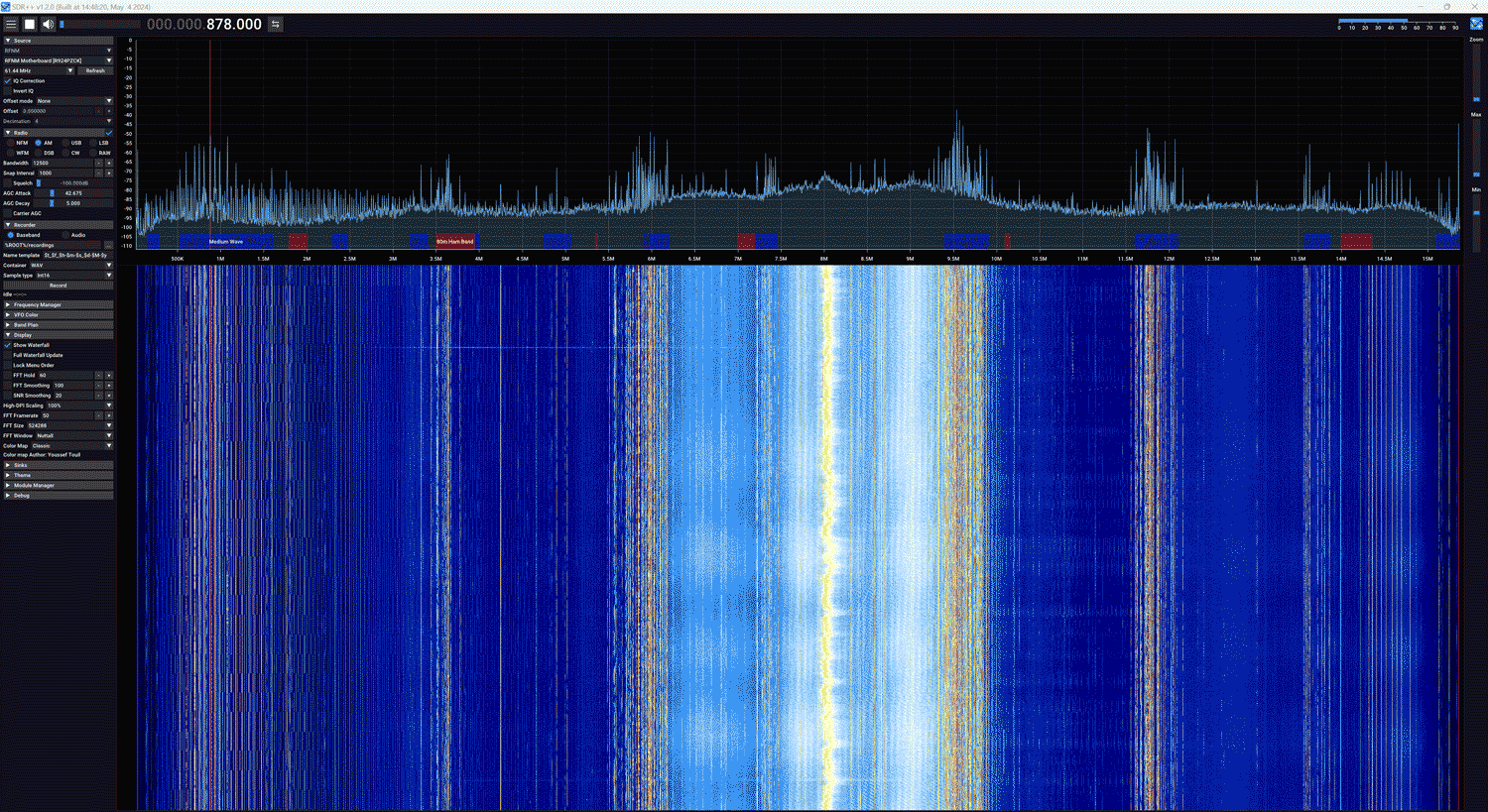1488x812 pixels.
Task: Enable Carrier AGC checkbox
Action: (8, 213)
